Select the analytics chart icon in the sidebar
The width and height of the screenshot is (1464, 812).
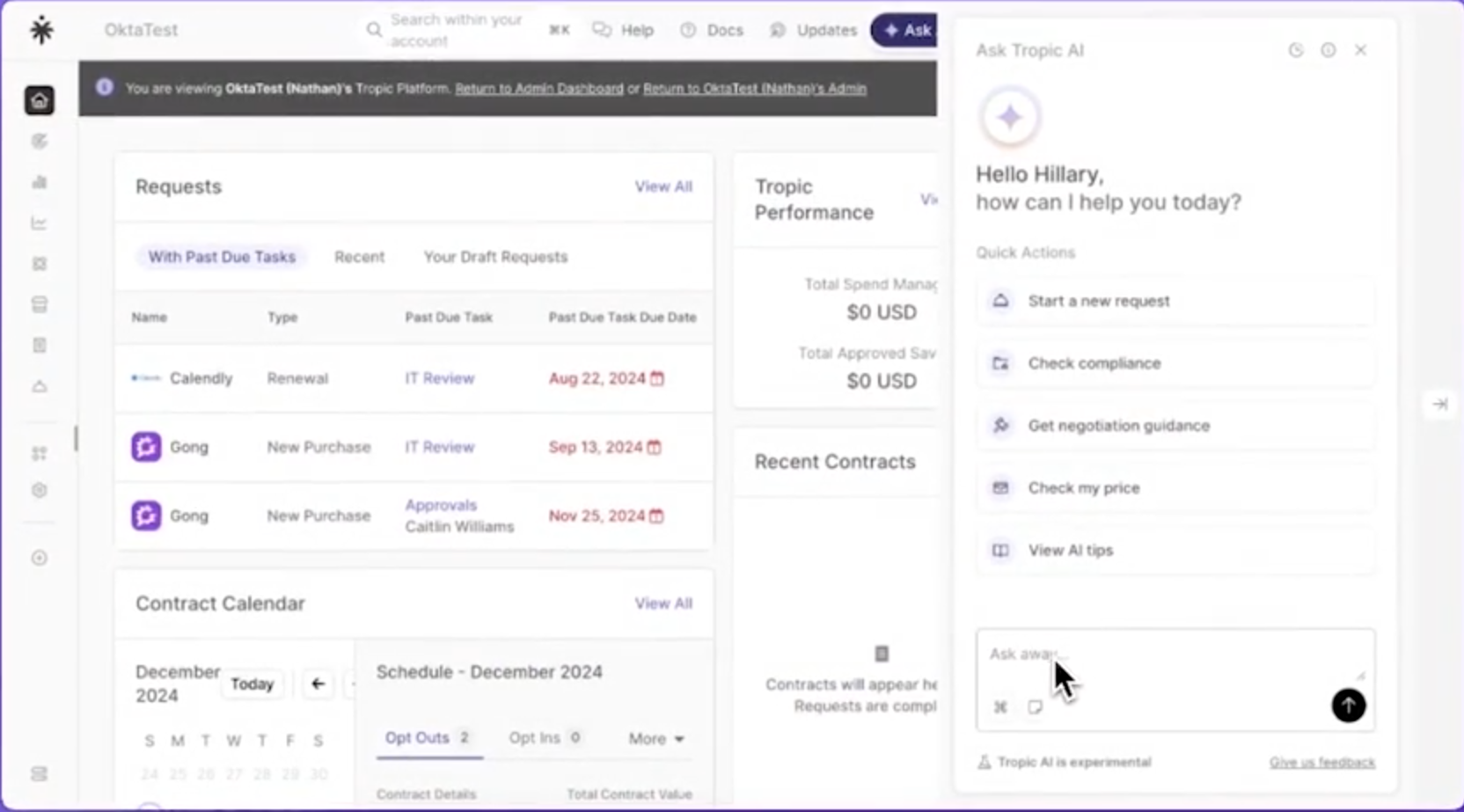40,223
